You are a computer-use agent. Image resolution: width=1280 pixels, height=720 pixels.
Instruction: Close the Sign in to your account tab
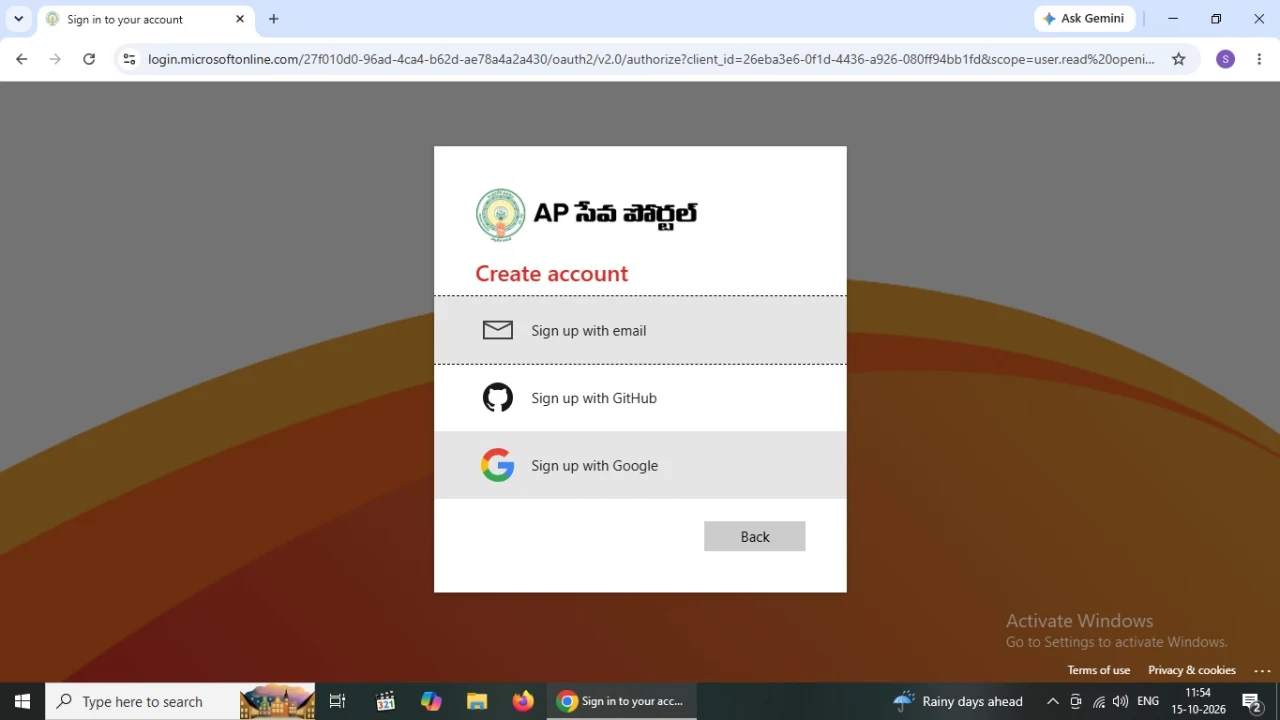240,19
